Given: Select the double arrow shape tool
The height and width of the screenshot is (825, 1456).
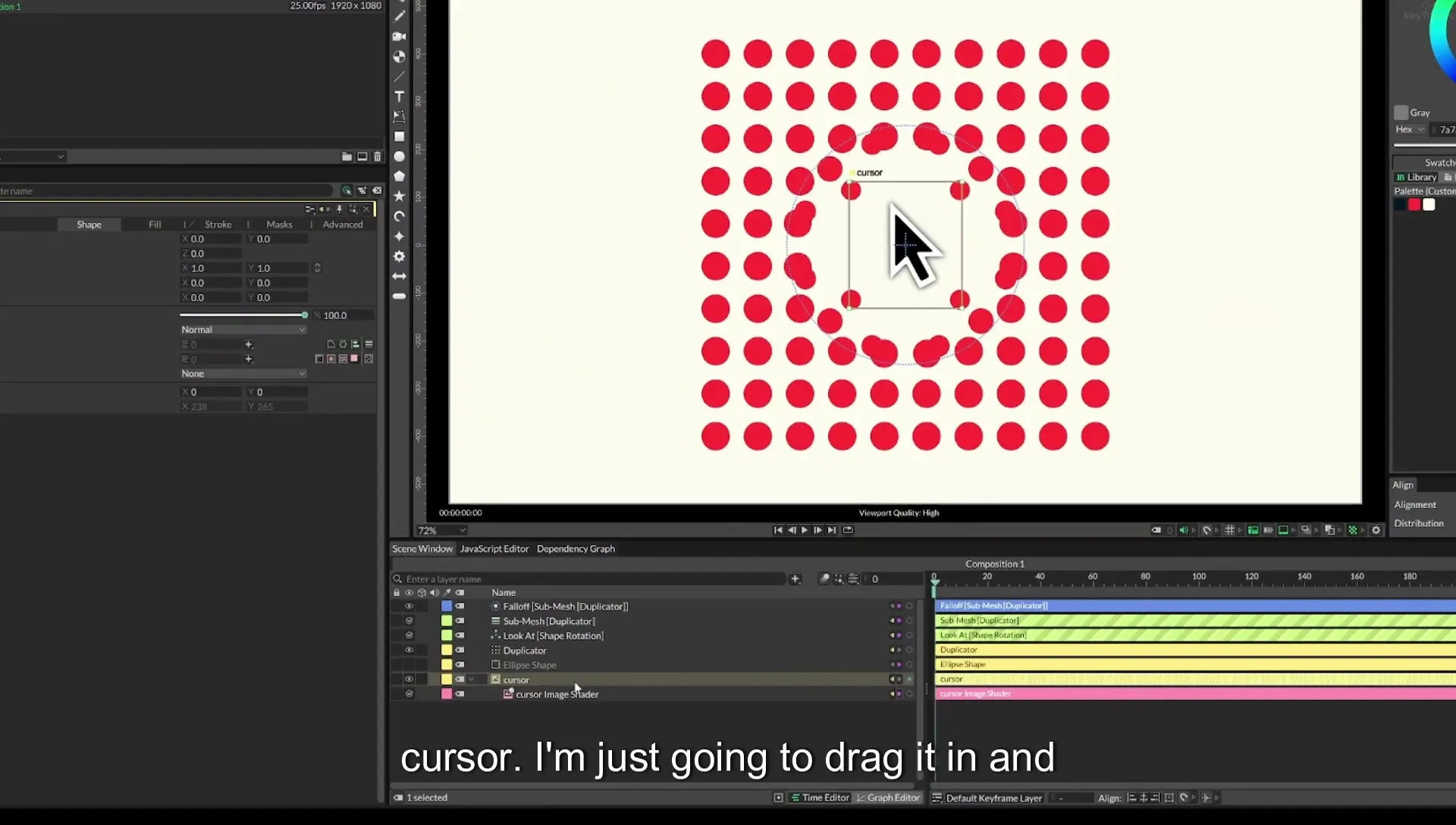Looking at the screenshot, I should tap(399, 276).
